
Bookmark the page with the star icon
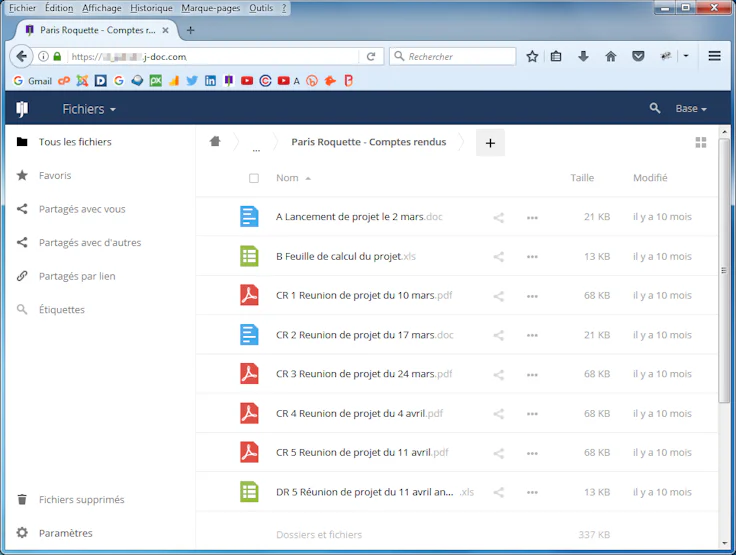pyautogui.click(x=532, y=57)
